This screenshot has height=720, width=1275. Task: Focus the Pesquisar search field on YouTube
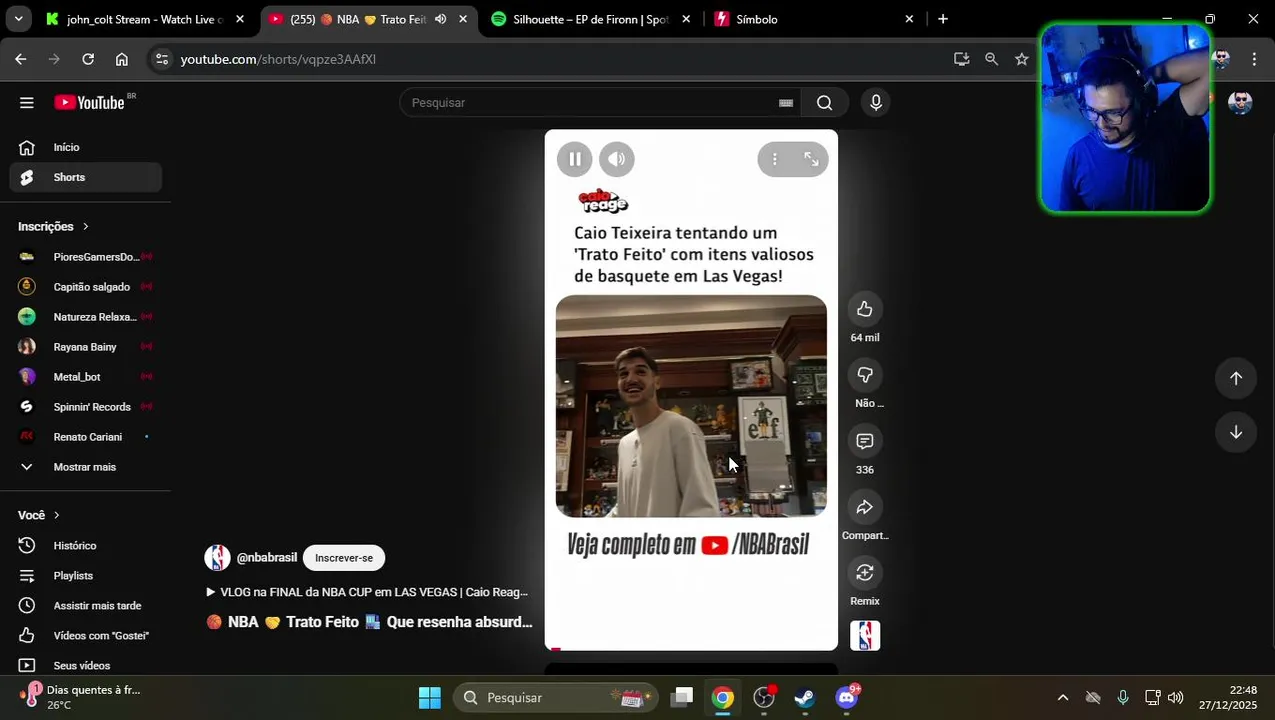click(590, 102)
